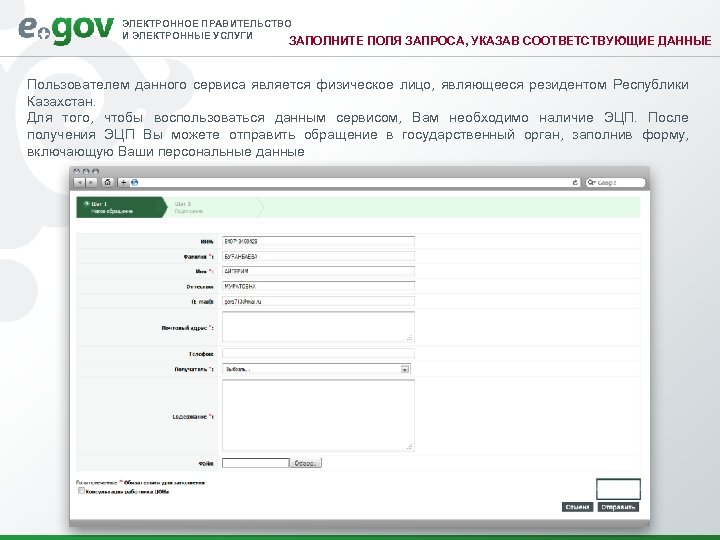Screen dimensions: 720x540
Task: Click the empty framed box above Отправить
Action: coord(618,489)
